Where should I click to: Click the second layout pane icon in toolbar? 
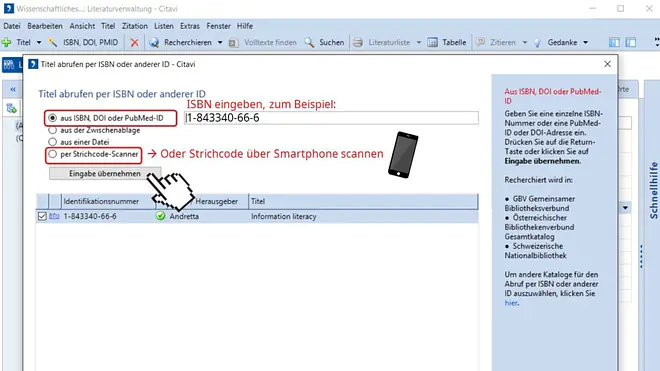click(x=631, y=42)
